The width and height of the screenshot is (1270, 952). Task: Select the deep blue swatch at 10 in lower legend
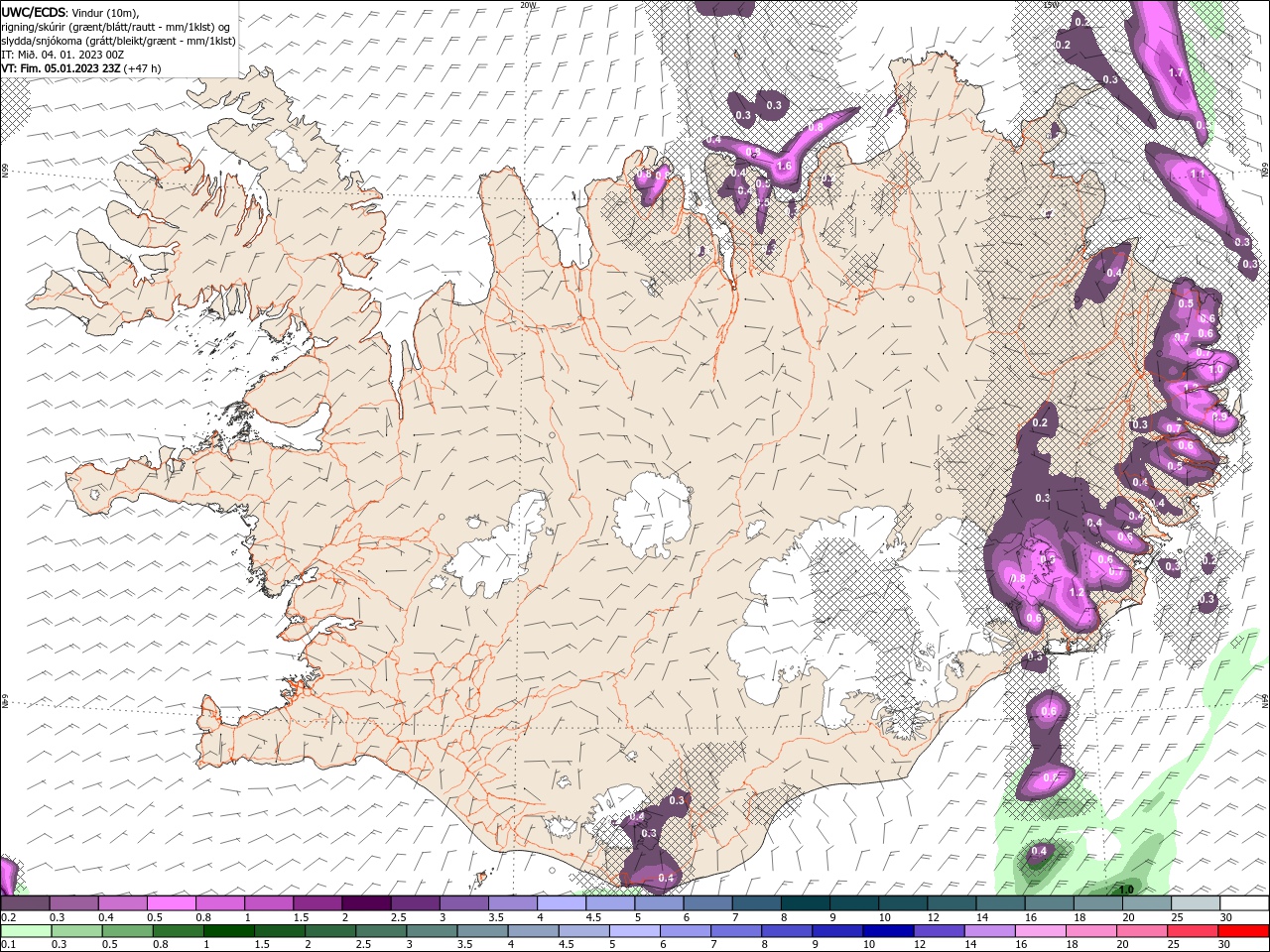(887, 930)
